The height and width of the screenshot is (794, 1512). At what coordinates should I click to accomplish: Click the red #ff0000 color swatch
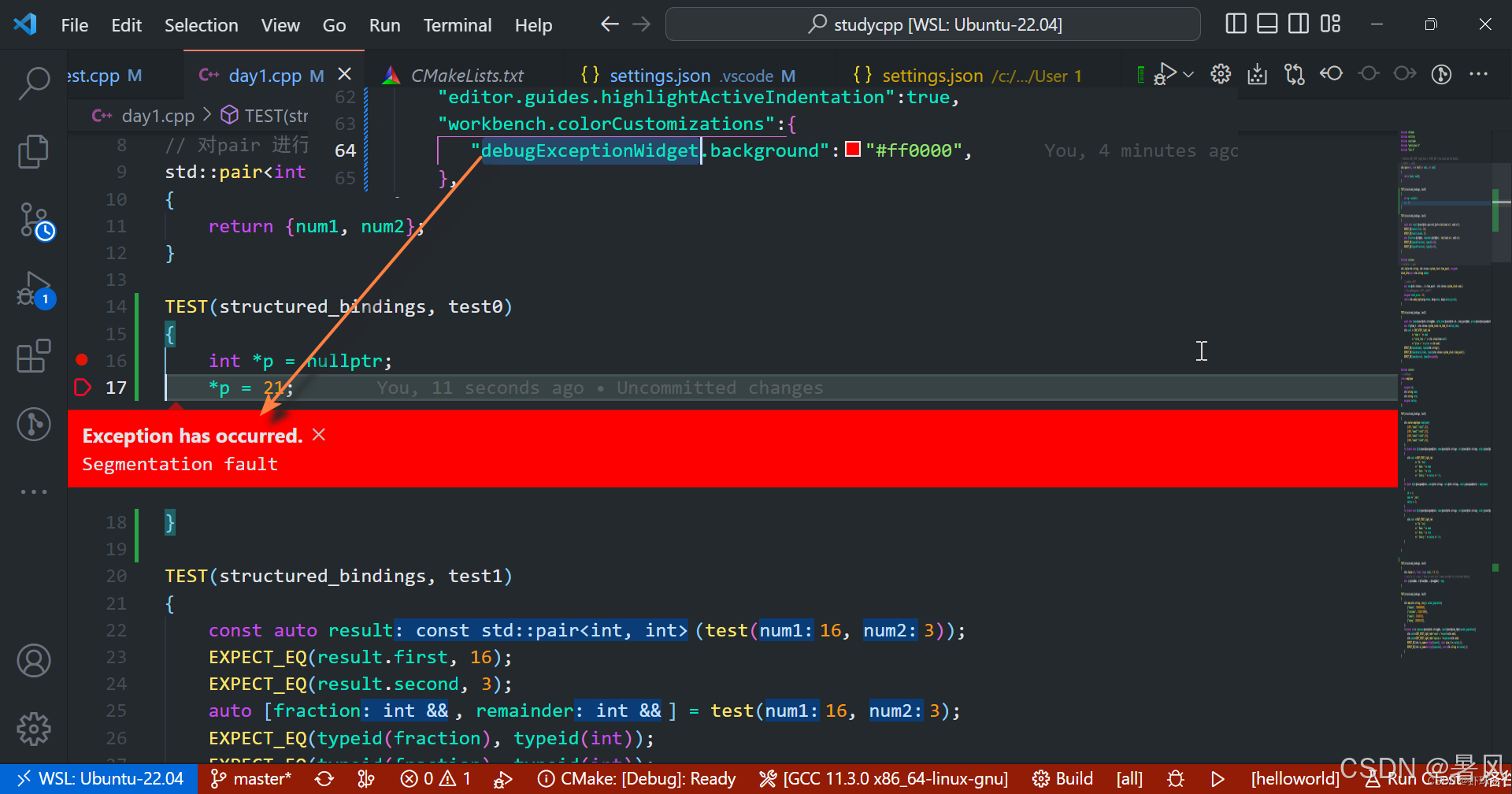point(852,149)
